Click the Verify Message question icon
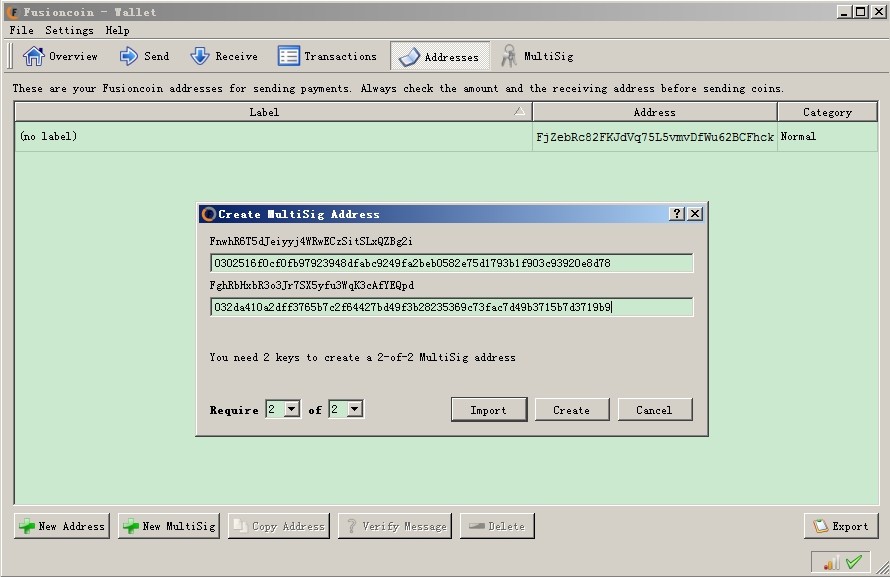890x577 pixels. tap(351, 526)
